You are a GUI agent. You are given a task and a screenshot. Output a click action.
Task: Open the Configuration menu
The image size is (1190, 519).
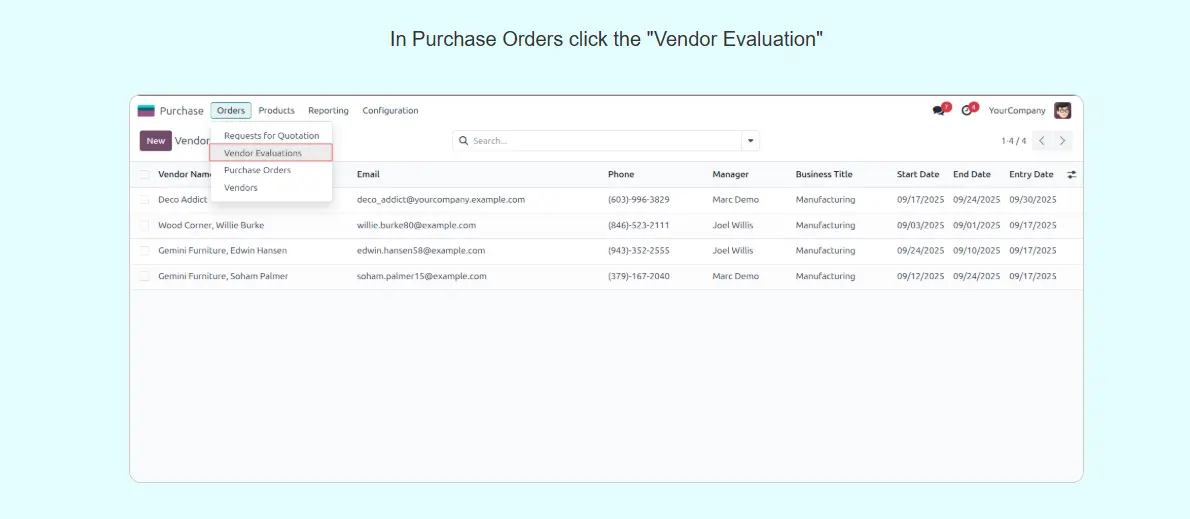point(390,111)
